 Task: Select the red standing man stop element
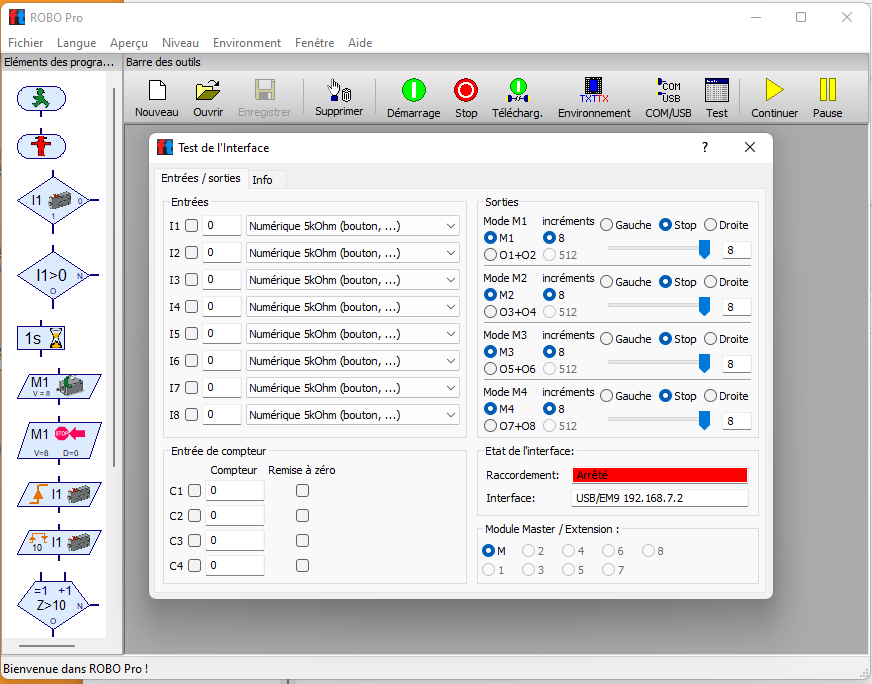point(41,146)
